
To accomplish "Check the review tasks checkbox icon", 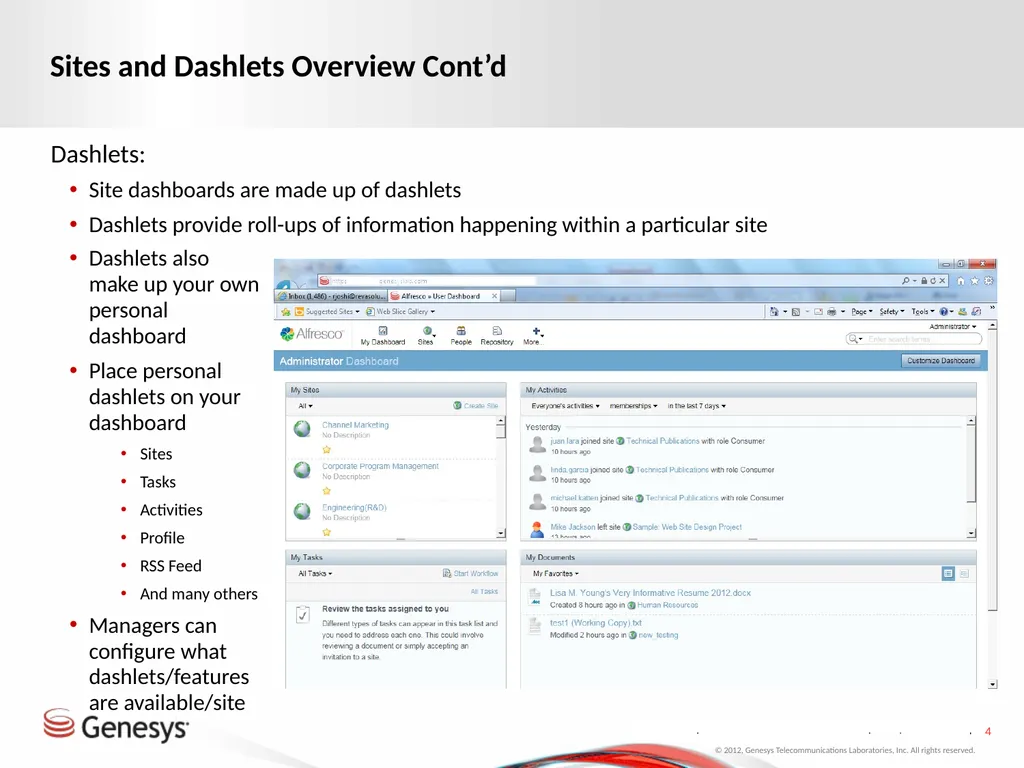I will tap(302, 615).
